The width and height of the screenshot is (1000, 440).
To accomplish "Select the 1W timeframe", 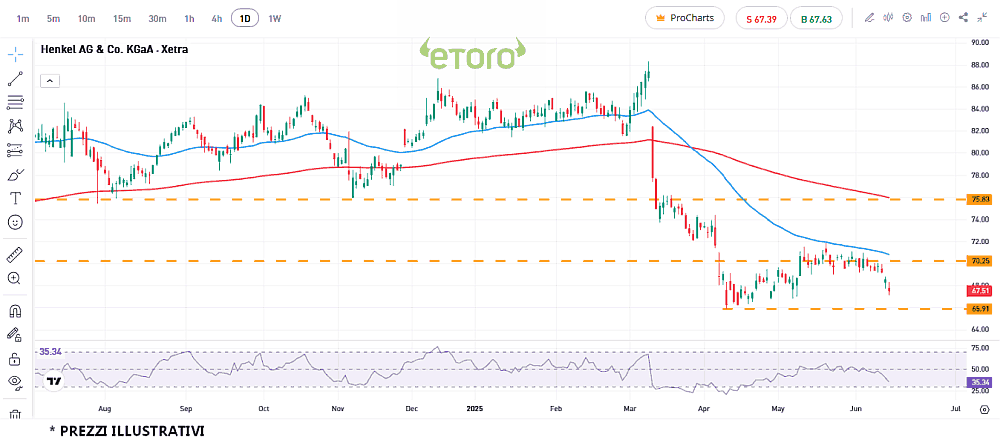I will click(x=274, y=18).
